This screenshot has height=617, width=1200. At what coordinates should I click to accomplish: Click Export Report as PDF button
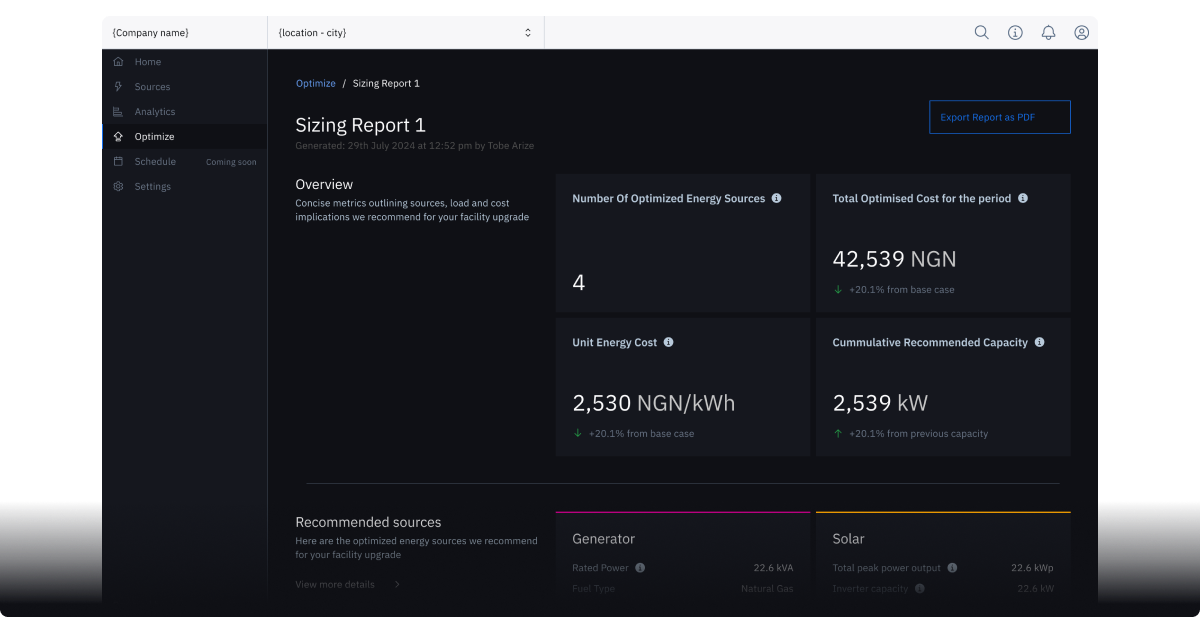1000,117
